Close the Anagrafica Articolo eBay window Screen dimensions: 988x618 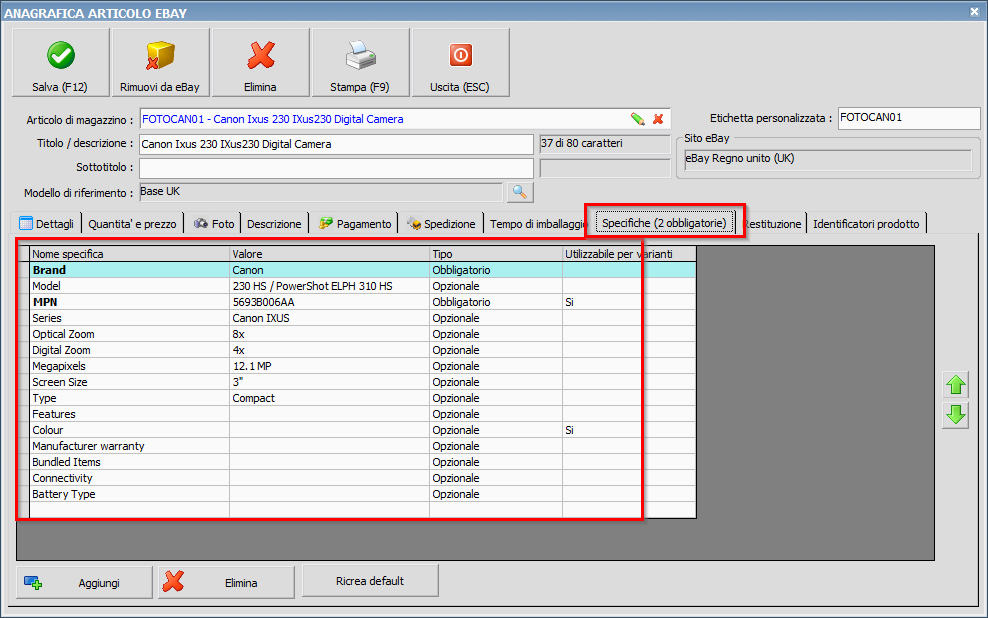[x=974, y=11]
